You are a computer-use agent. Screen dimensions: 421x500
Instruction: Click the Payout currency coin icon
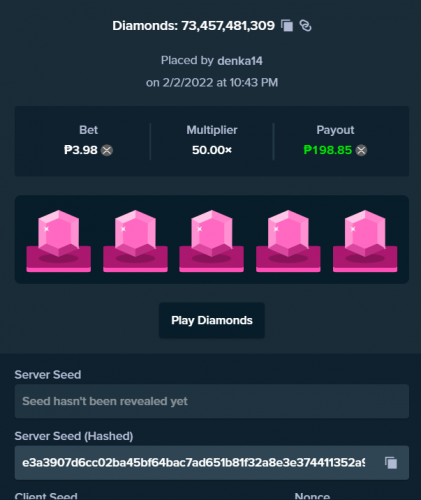(361, 150)
